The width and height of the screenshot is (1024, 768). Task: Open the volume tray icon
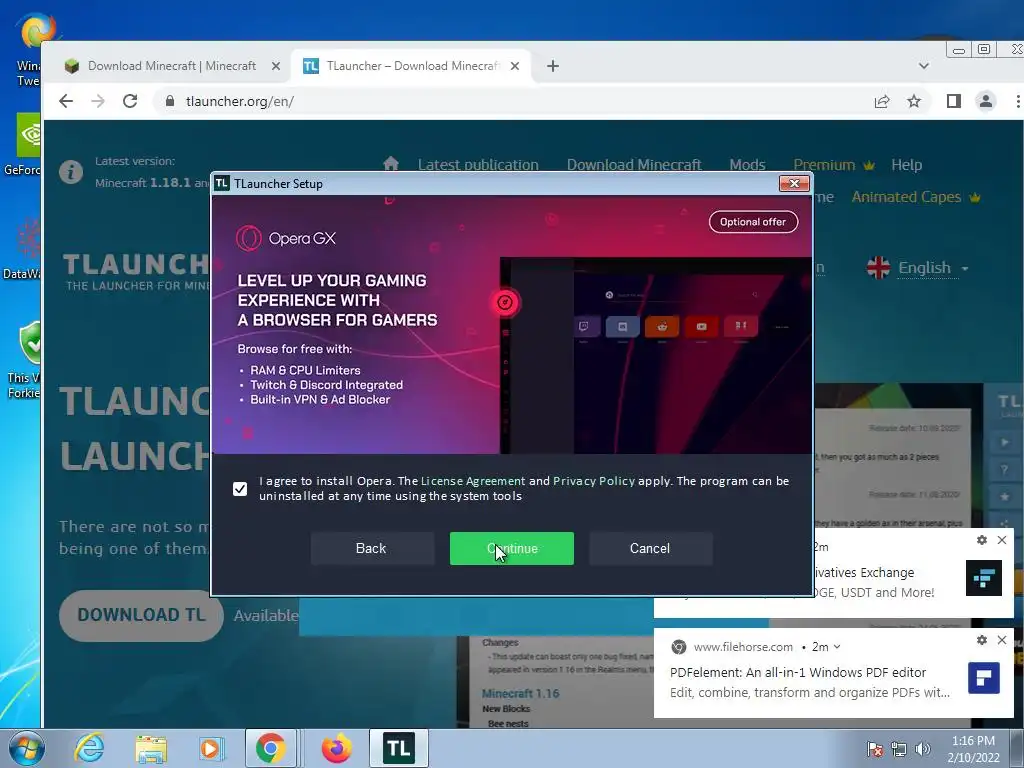point(922,749)
